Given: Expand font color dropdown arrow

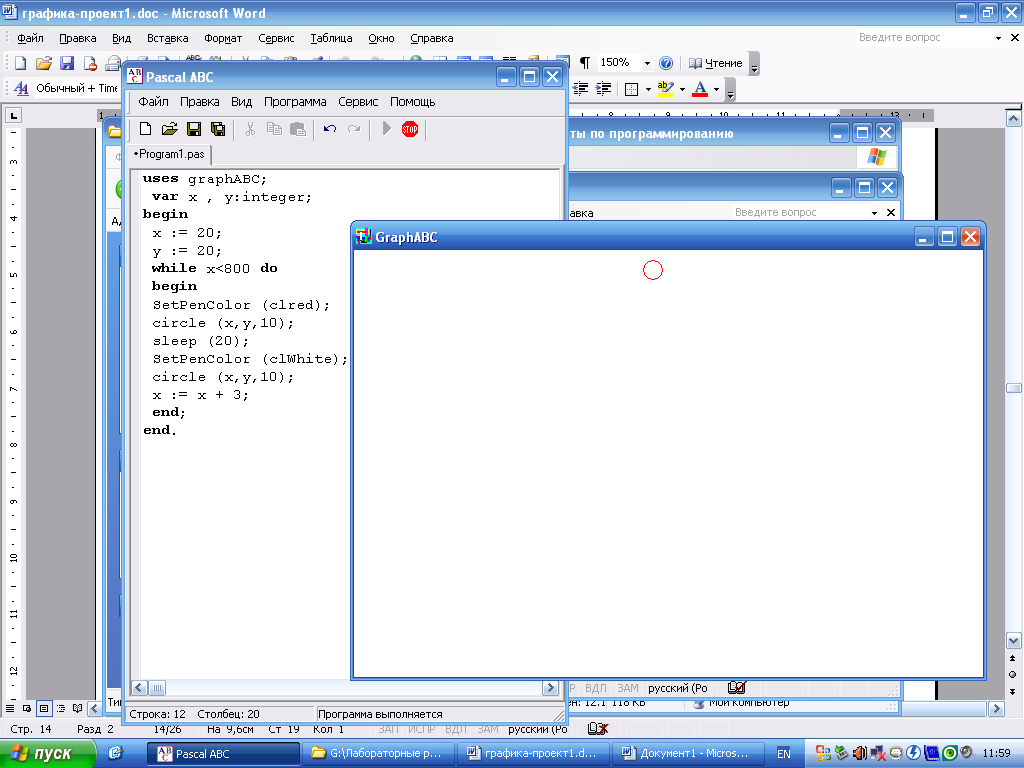Looking at the screenshot, I should (716, 89).
